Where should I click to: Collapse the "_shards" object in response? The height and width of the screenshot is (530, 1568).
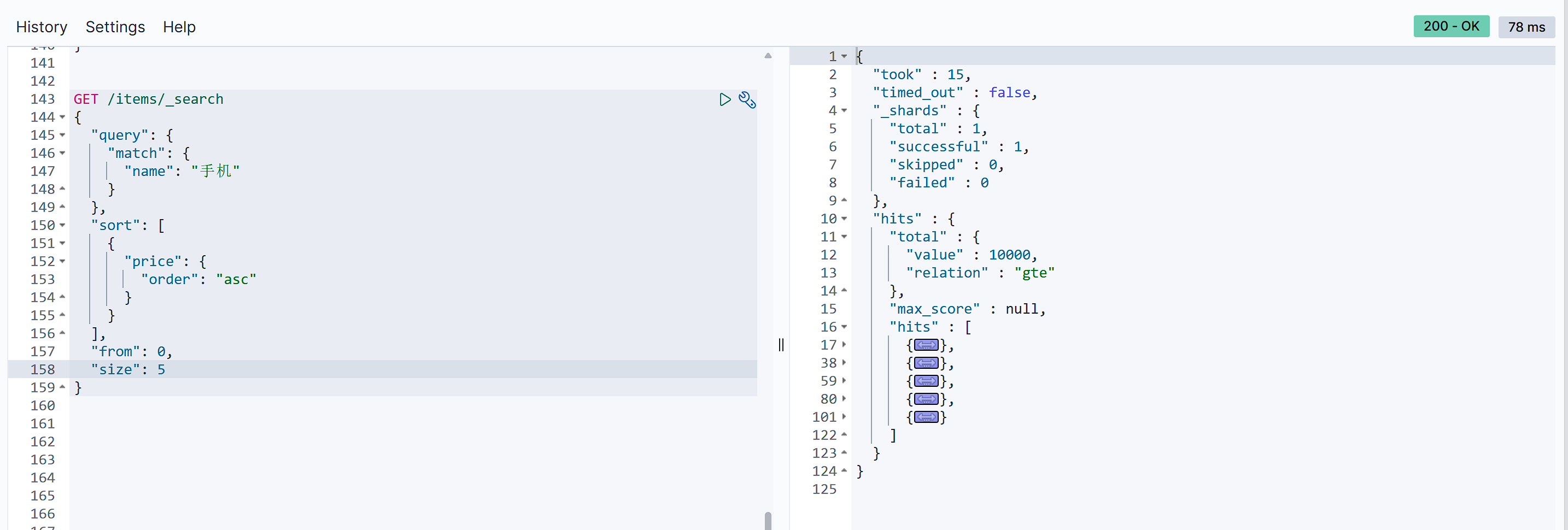point(844,111)
